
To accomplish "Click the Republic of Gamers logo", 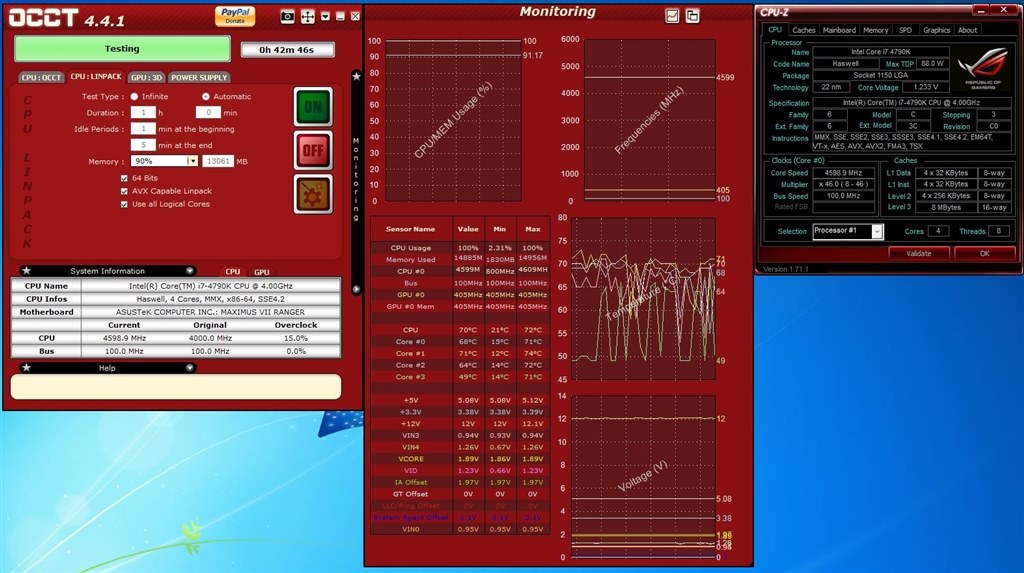I will (x=983, y=67).
